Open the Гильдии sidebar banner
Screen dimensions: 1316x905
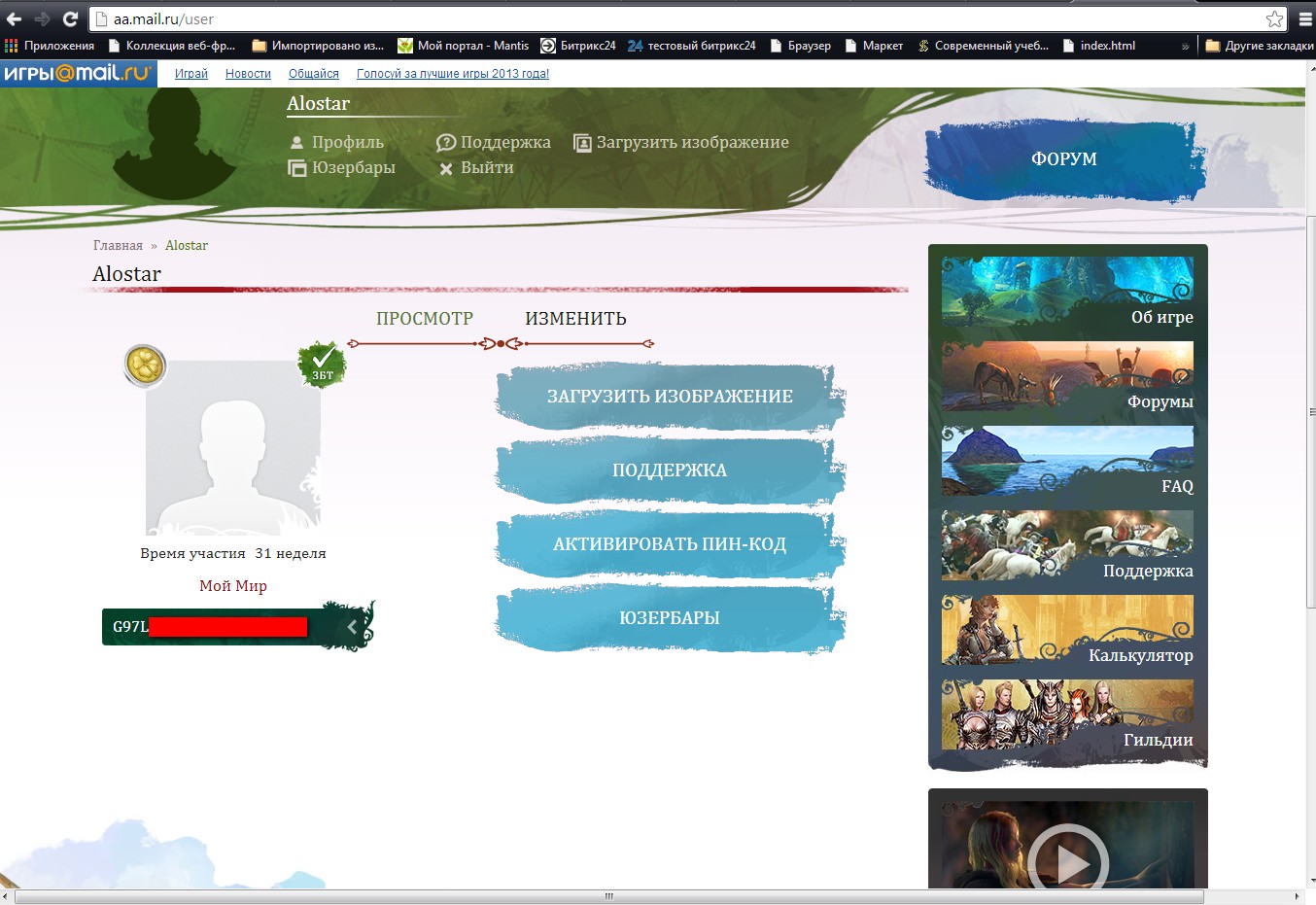pos(1067,715)
